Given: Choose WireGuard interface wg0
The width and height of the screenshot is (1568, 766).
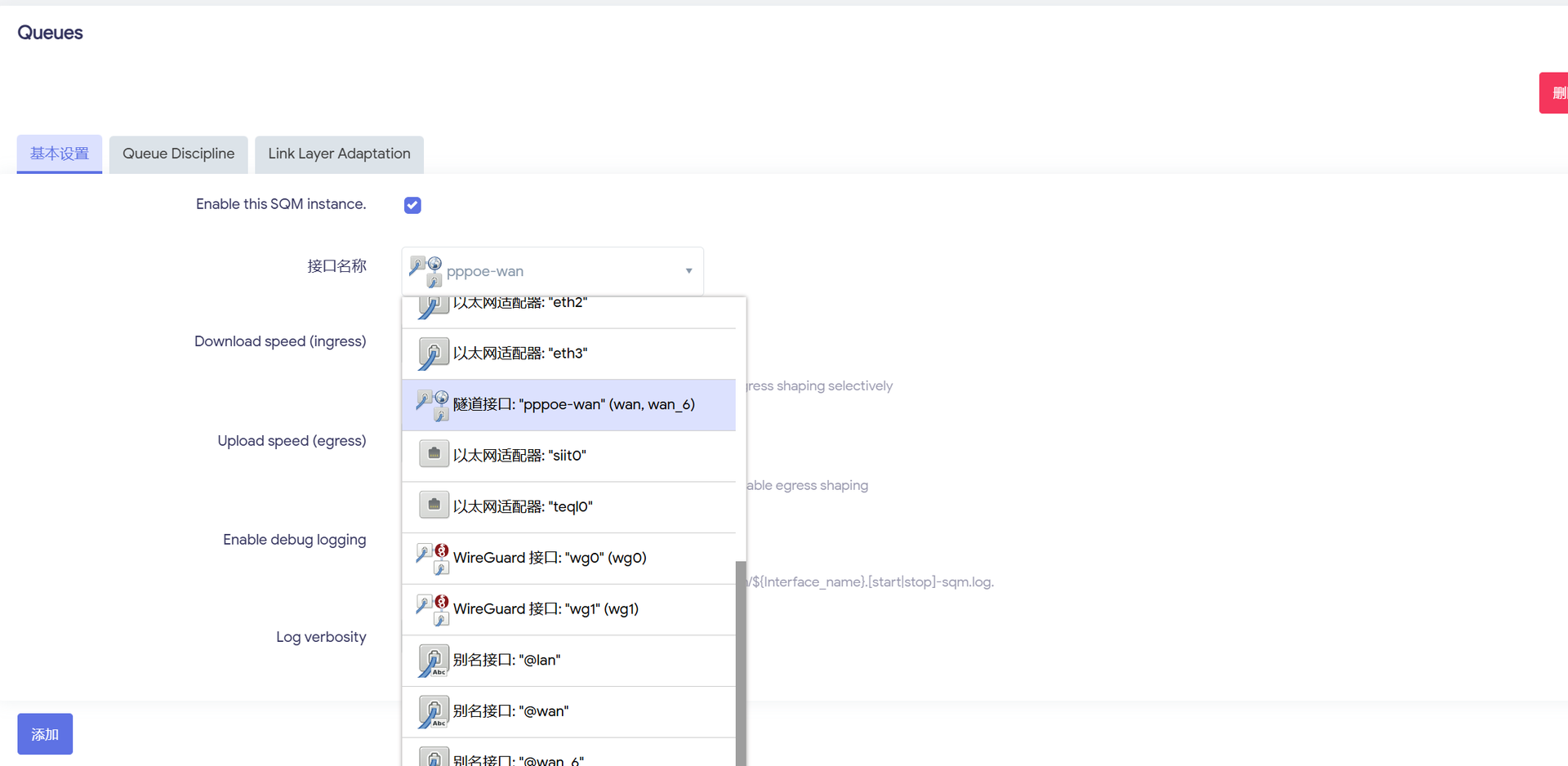Looking at the screenshot, I should pos(568,559).
